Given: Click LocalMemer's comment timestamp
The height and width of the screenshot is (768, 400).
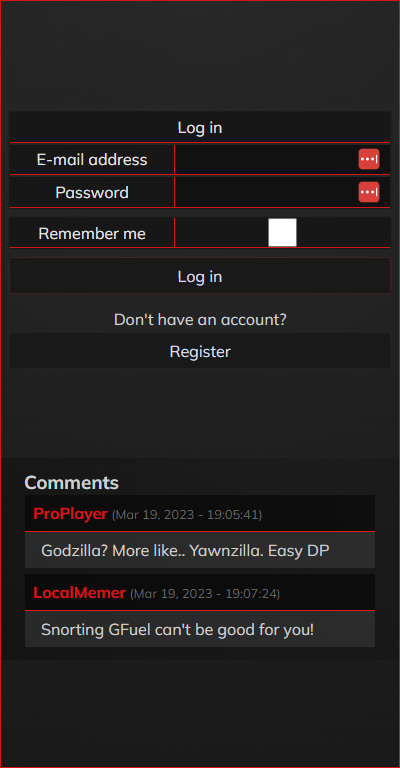Looking at the screenshot, I should pos(205,594).
